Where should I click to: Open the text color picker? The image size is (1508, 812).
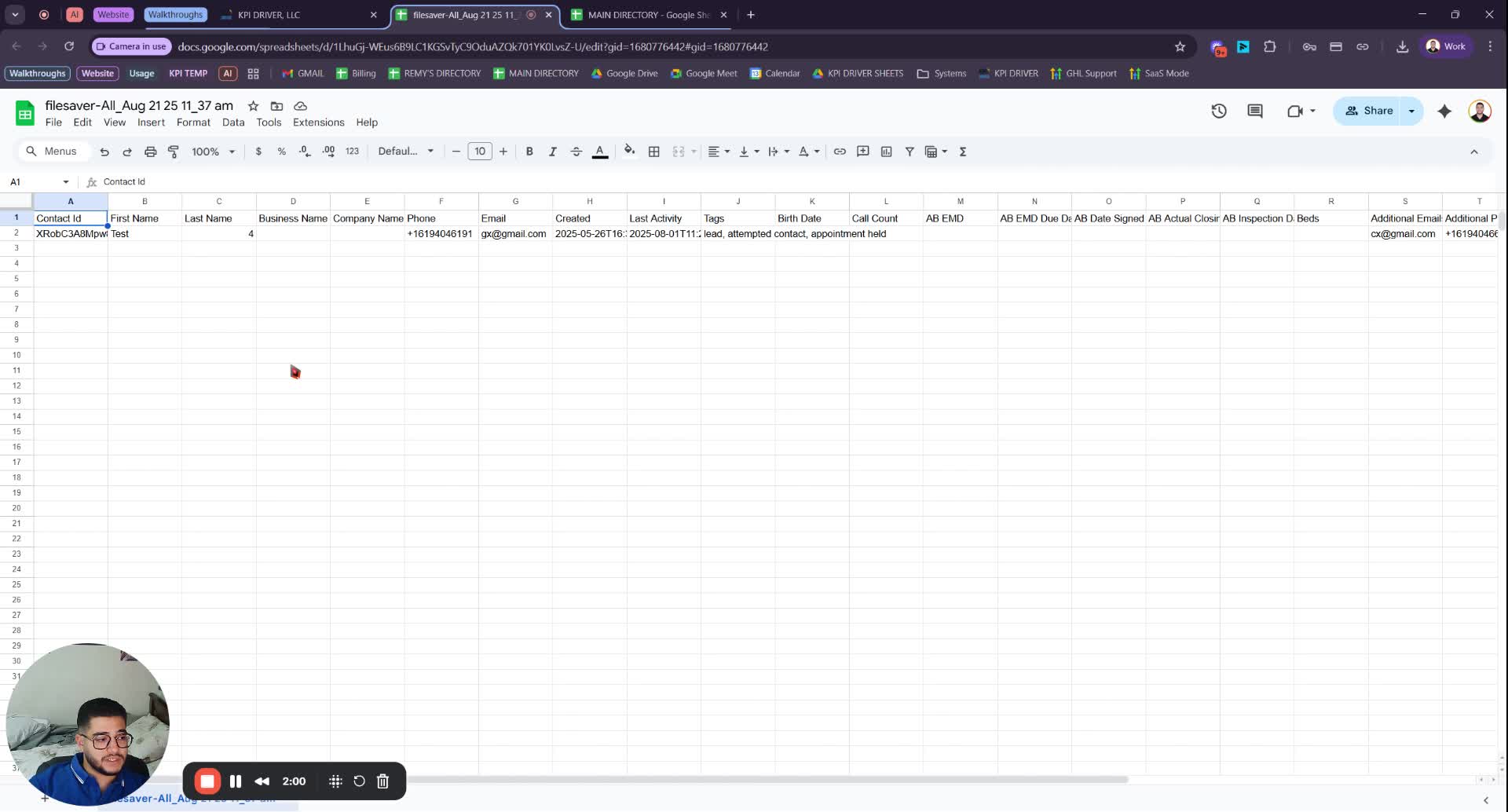(x=600, y=152)
